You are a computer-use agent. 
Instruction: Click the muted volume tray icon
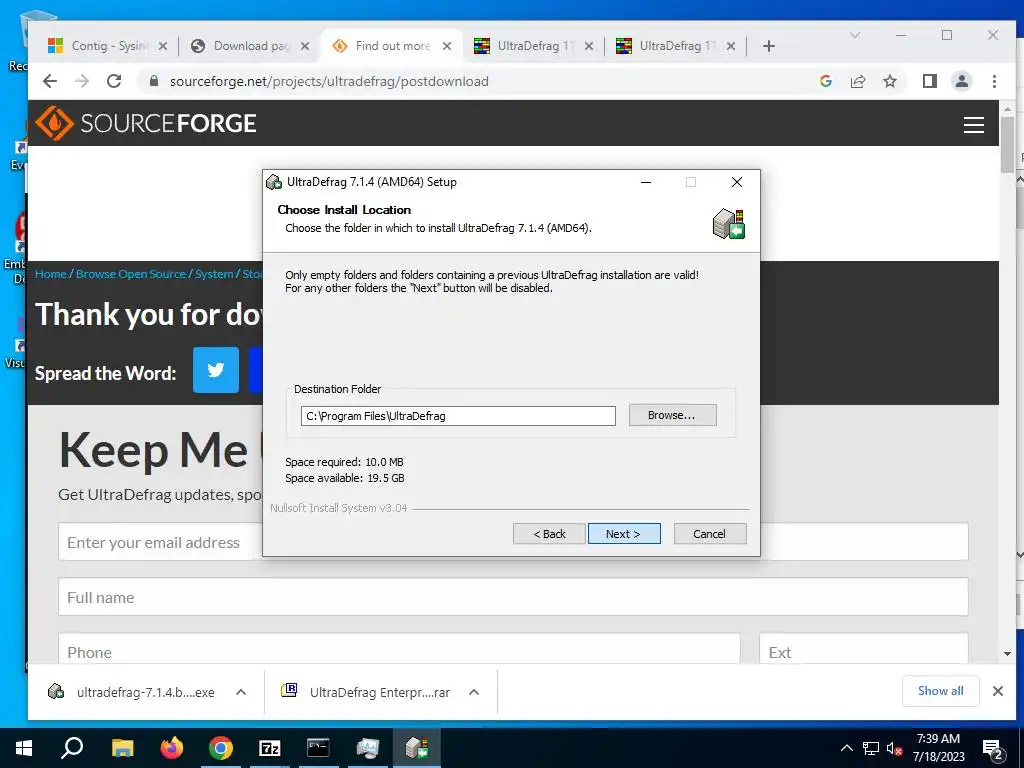[894, 748]
